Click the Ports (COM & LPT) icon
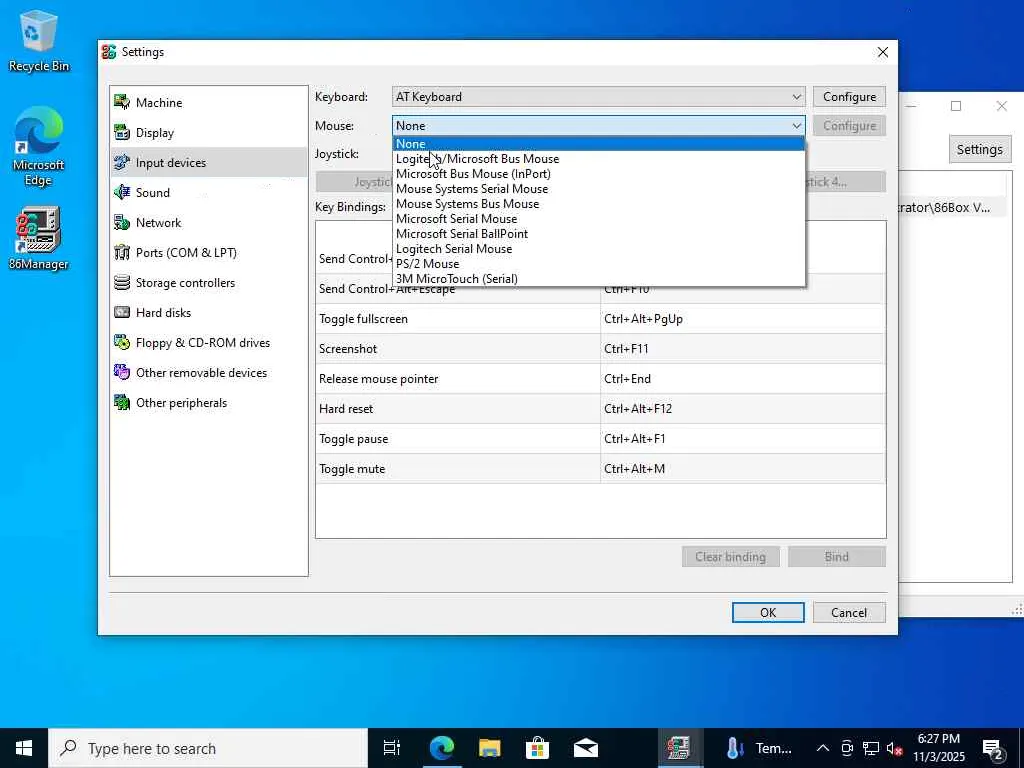The image size is (1024, 768). (122, 253)
